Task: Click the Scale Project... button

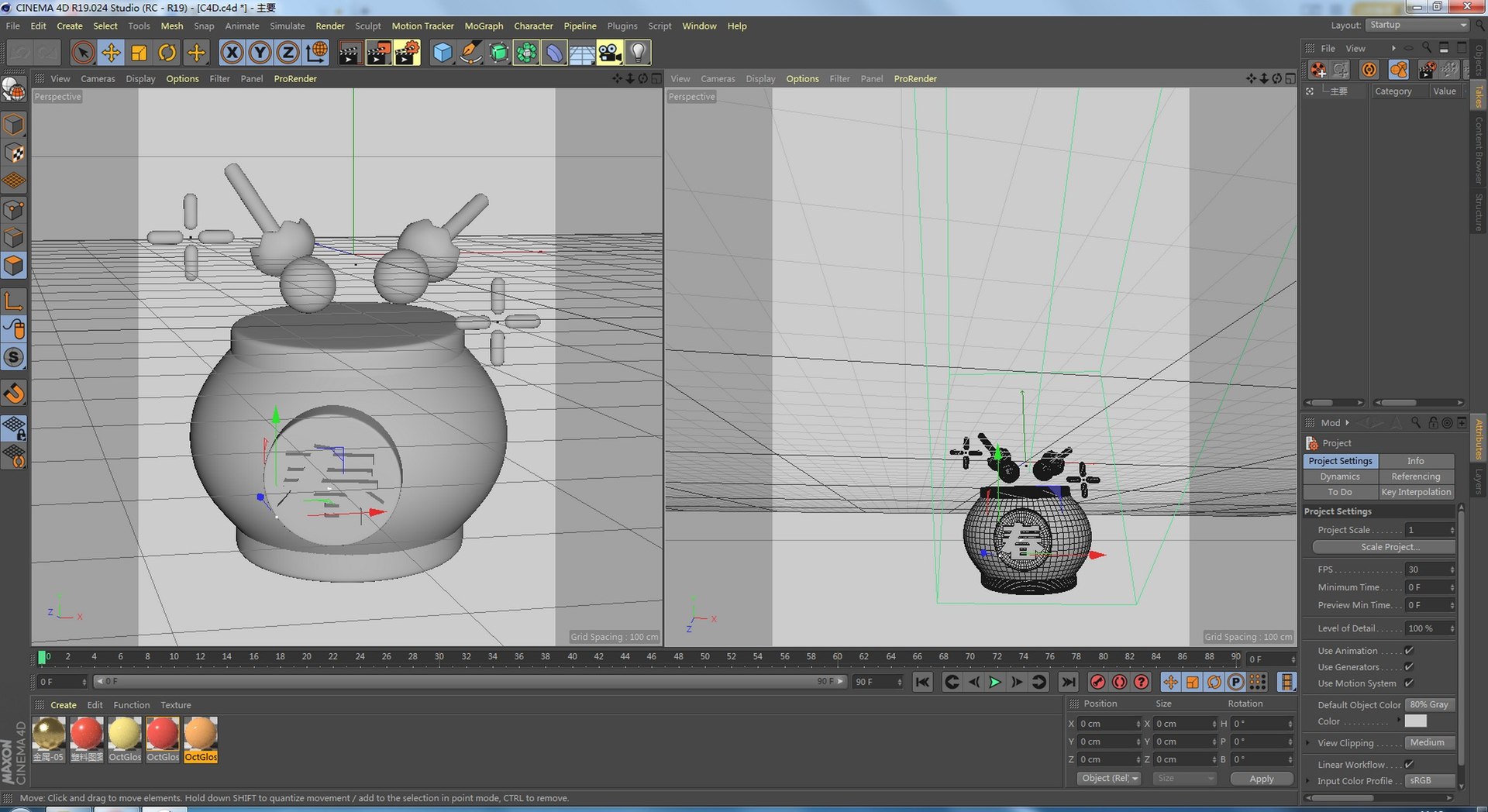Action: [x=1384, y=547]
